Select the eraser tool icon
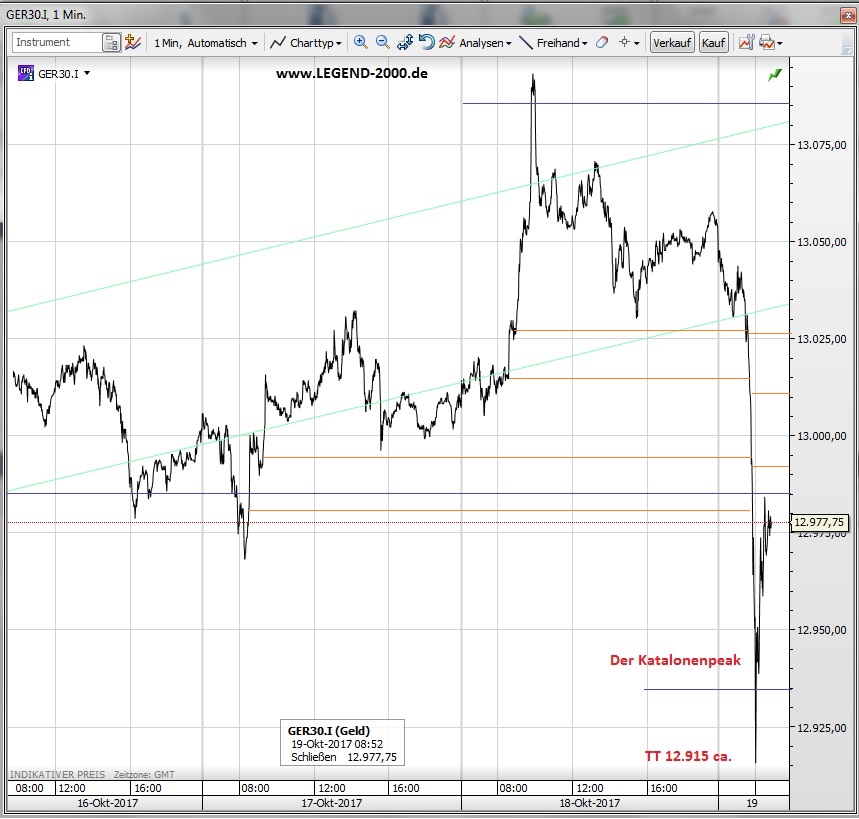Viewport: 859px width, 819px height. [x=601, y=43]
